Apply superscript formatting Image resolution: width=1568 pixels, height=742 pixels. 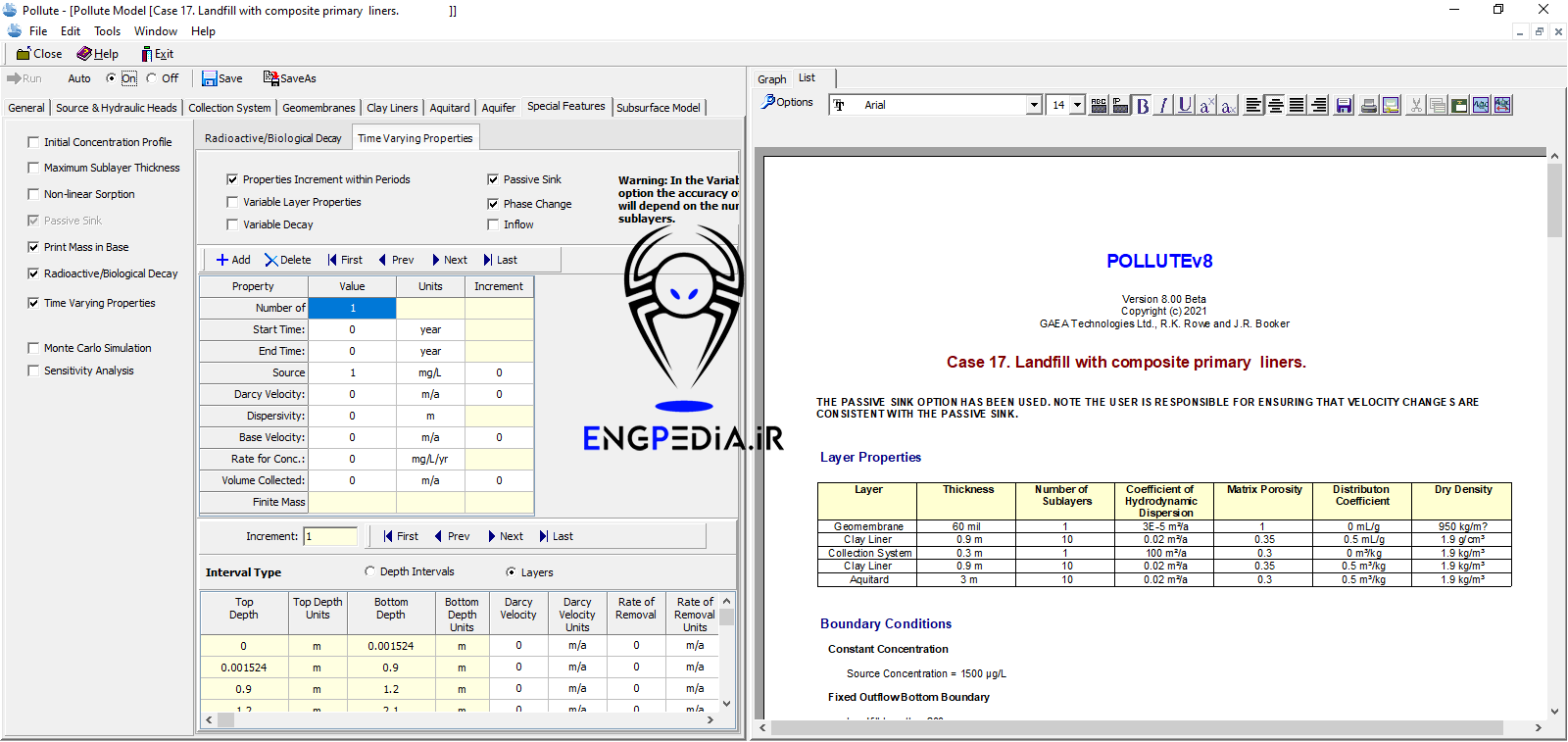pyautogui.click(x=1206, y=105)
